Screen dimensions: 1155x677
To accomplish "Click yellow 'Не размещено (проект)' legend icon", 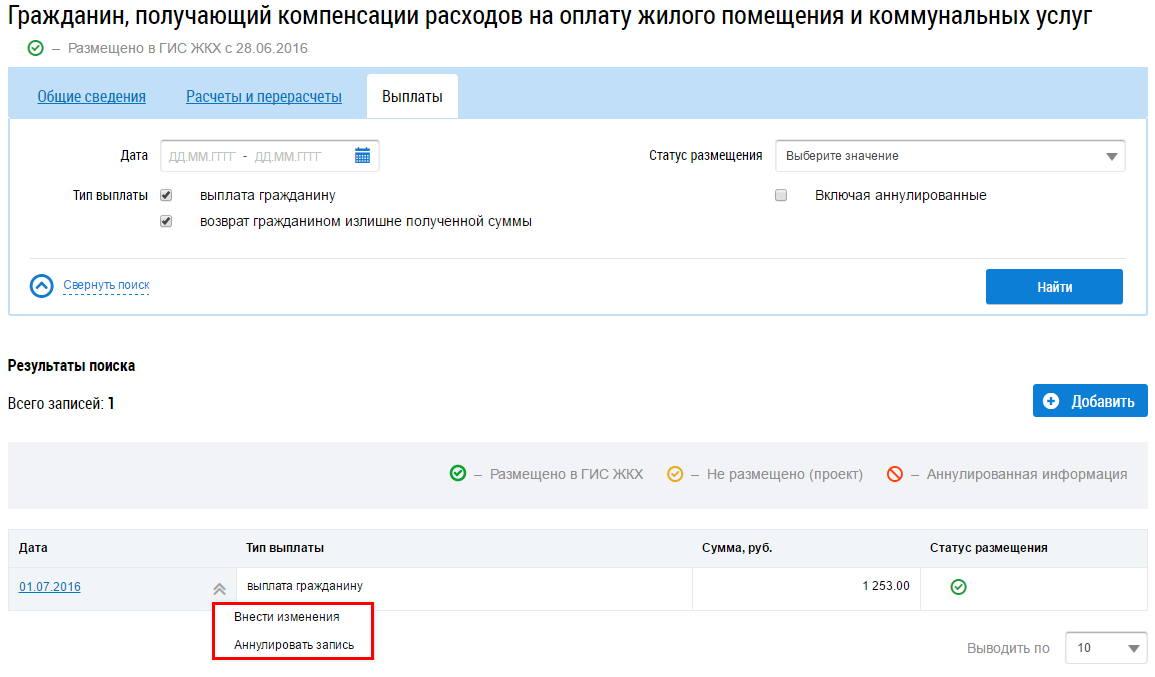I will click(675, 474).
